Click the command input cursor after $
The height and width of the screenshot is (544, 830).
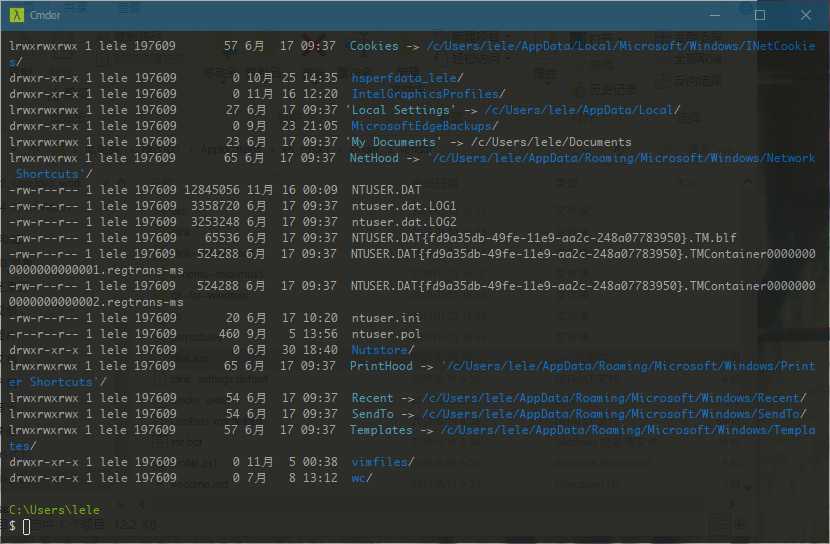tap(26, 526)
